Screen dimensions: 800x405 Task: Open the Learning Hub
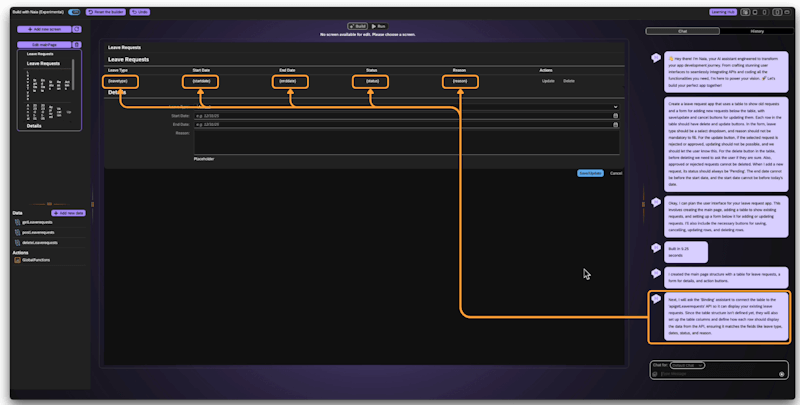(723, 12)
